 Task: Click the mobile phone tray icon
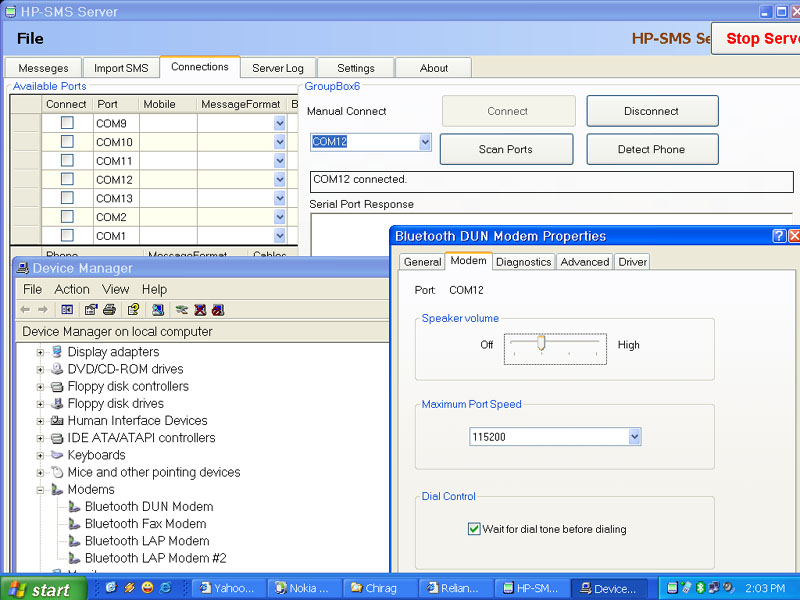point(687,588)
